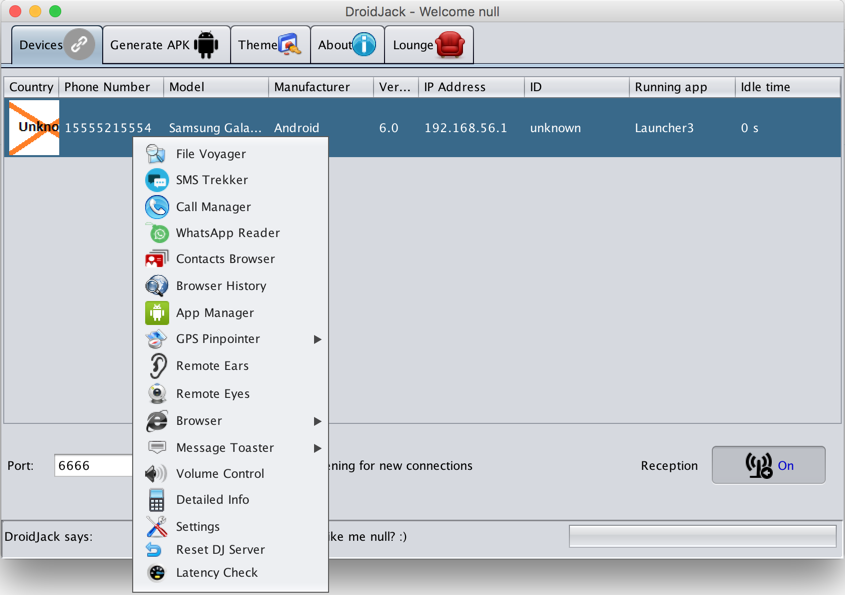Sort by the Manufacturer column header

coord(321,87)
